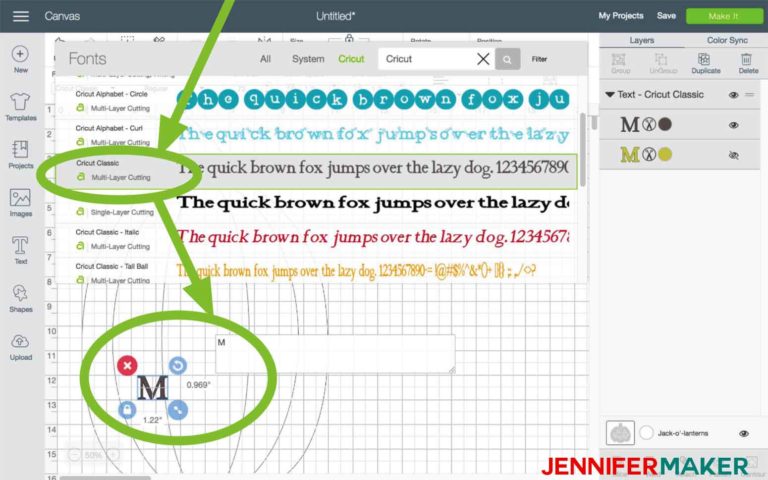This screenshot has height=480, width=768.
Task: Click the Untitled* project title
Action: pyautogui.click(x=336, y=16)
